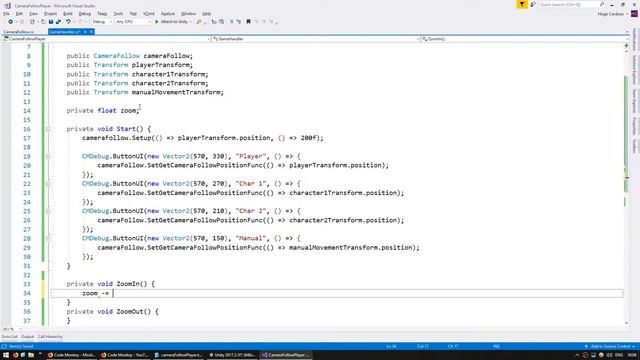Collapse the Char 1 ButtonUI block, line 22

pyautogui.click(x=48, y=184)
